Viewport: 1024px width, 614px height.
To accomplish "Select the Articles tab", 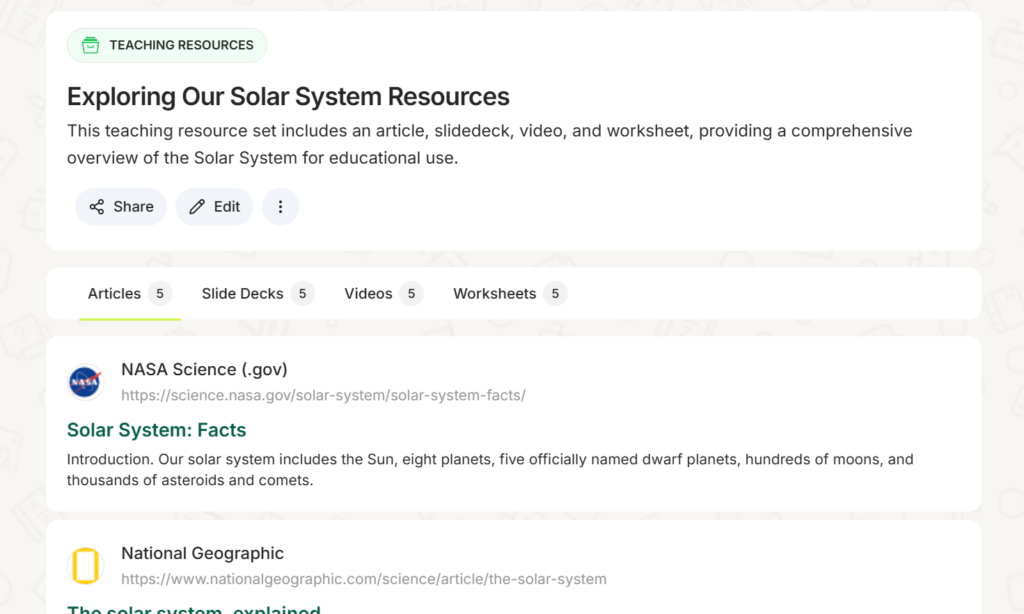I will (114, 294).
